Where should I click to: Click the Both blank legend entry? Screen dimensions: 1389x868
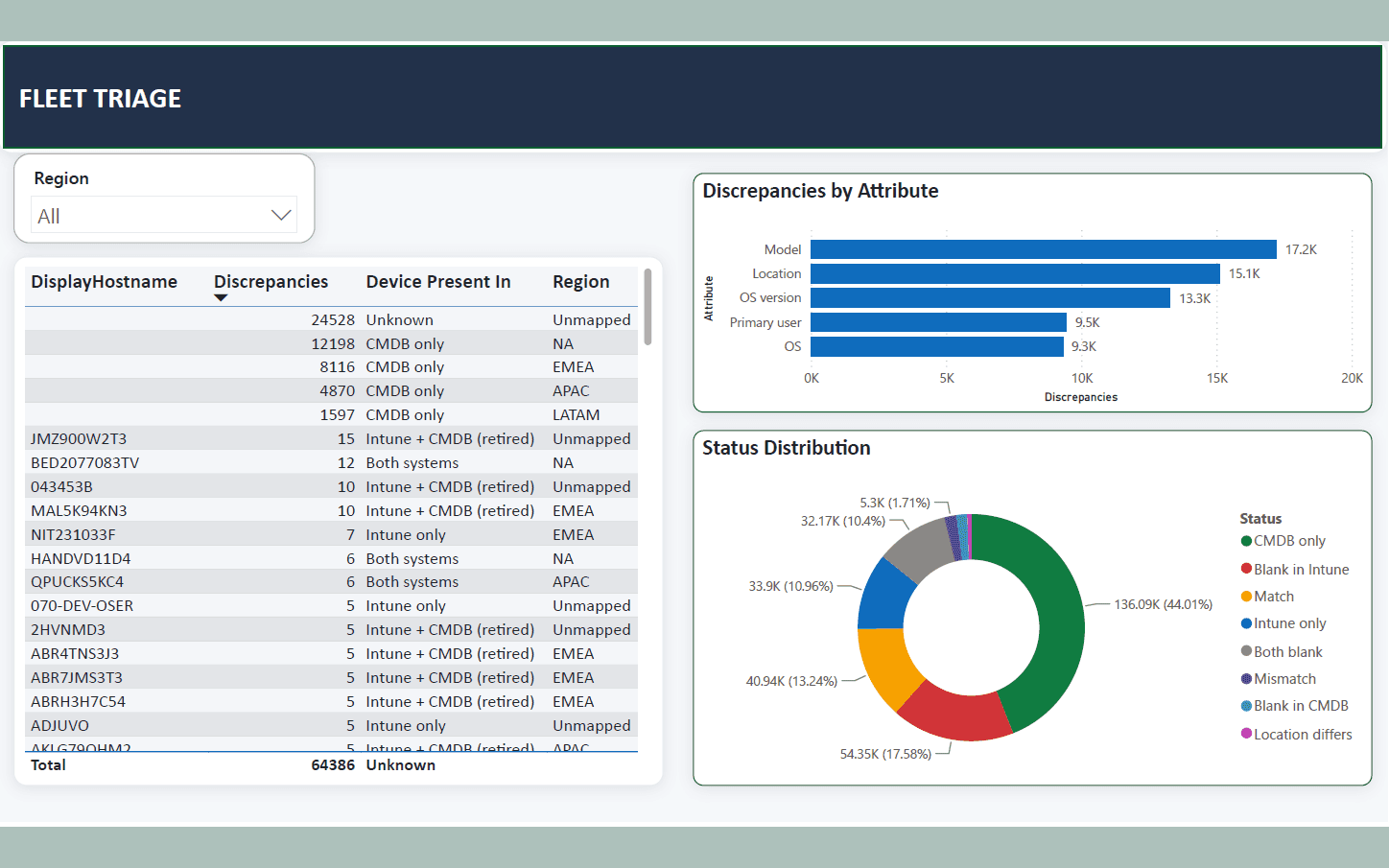1282,652
